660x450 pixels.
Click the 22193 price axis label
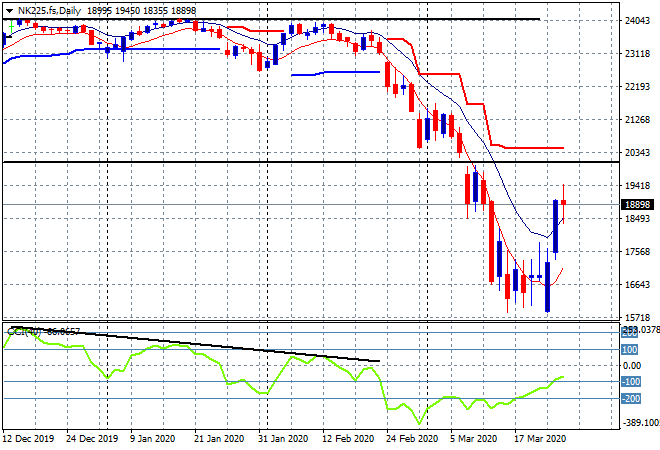[637, 87]
